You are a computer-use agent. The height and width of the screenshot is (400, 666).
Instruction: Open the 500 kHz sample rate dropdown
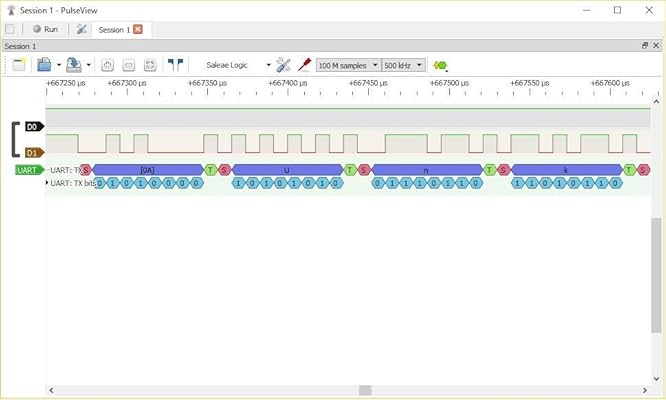click(404, 65)
